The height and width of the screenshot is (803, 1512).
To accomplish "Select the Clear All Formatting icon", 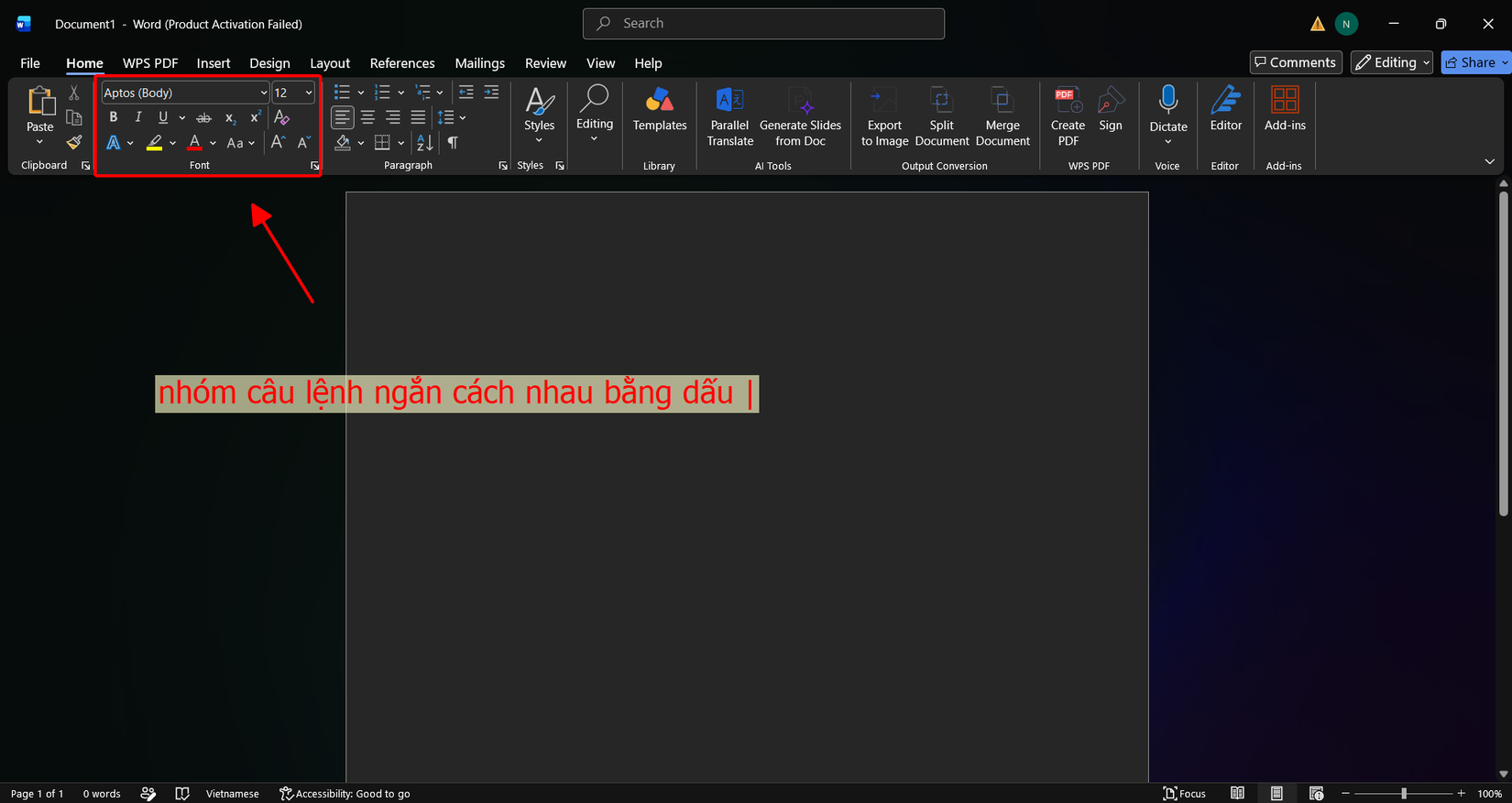I will point(282,117).
